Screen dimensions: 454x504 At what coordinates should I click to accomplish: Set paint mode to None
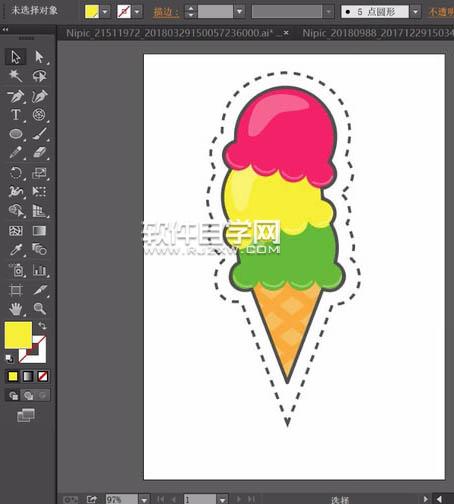43,376
